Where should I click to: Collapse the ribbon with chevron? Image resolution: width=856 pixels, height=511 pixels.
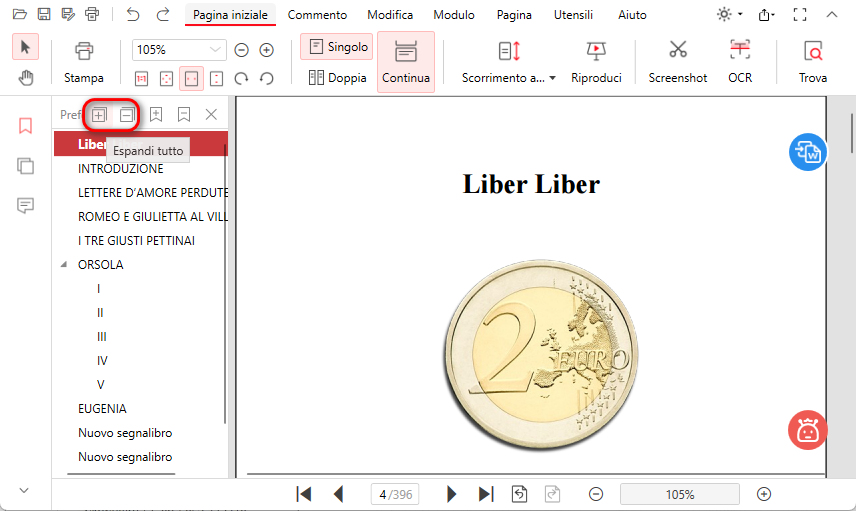pyautogui.click(x=831, y=15)
